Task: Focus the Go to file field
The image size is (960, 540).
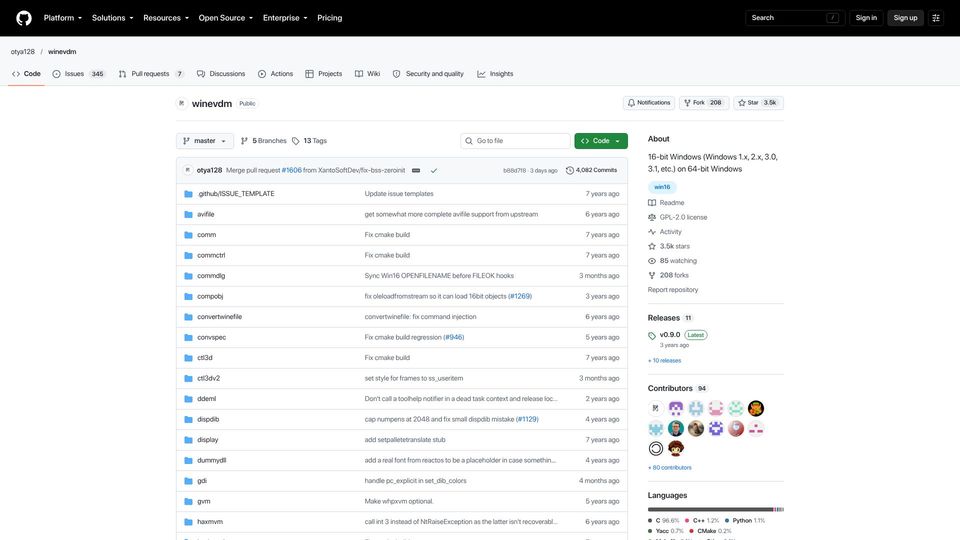Action: [516, 141]
